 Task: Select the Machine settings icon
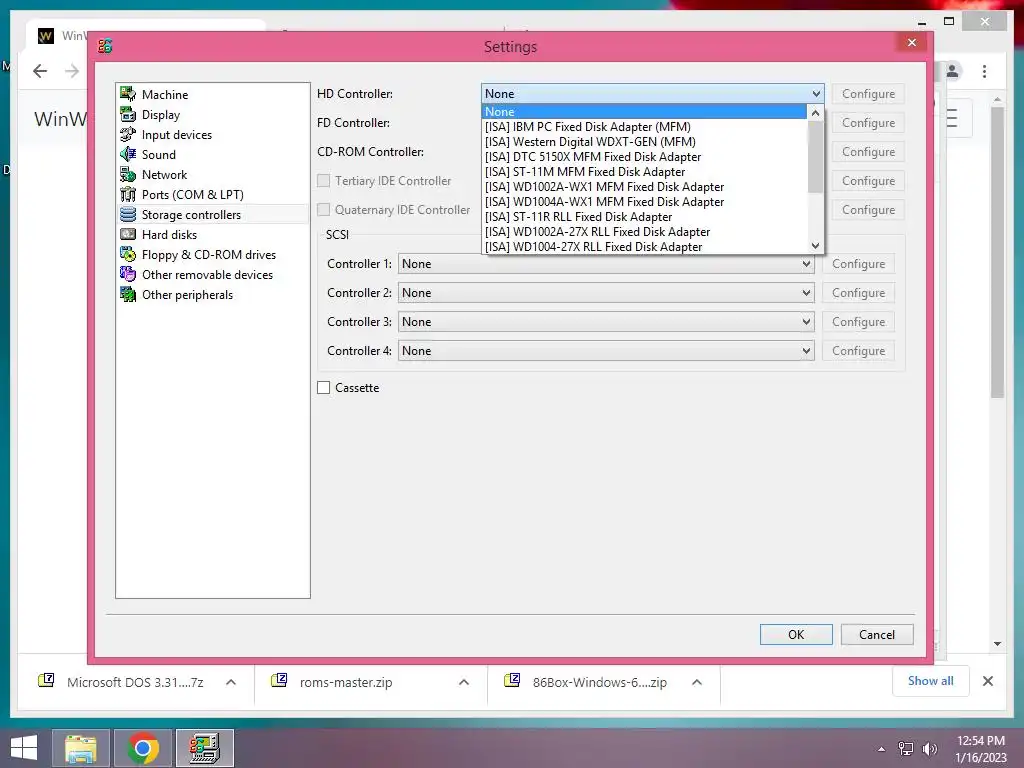click(x=128, y=94)
